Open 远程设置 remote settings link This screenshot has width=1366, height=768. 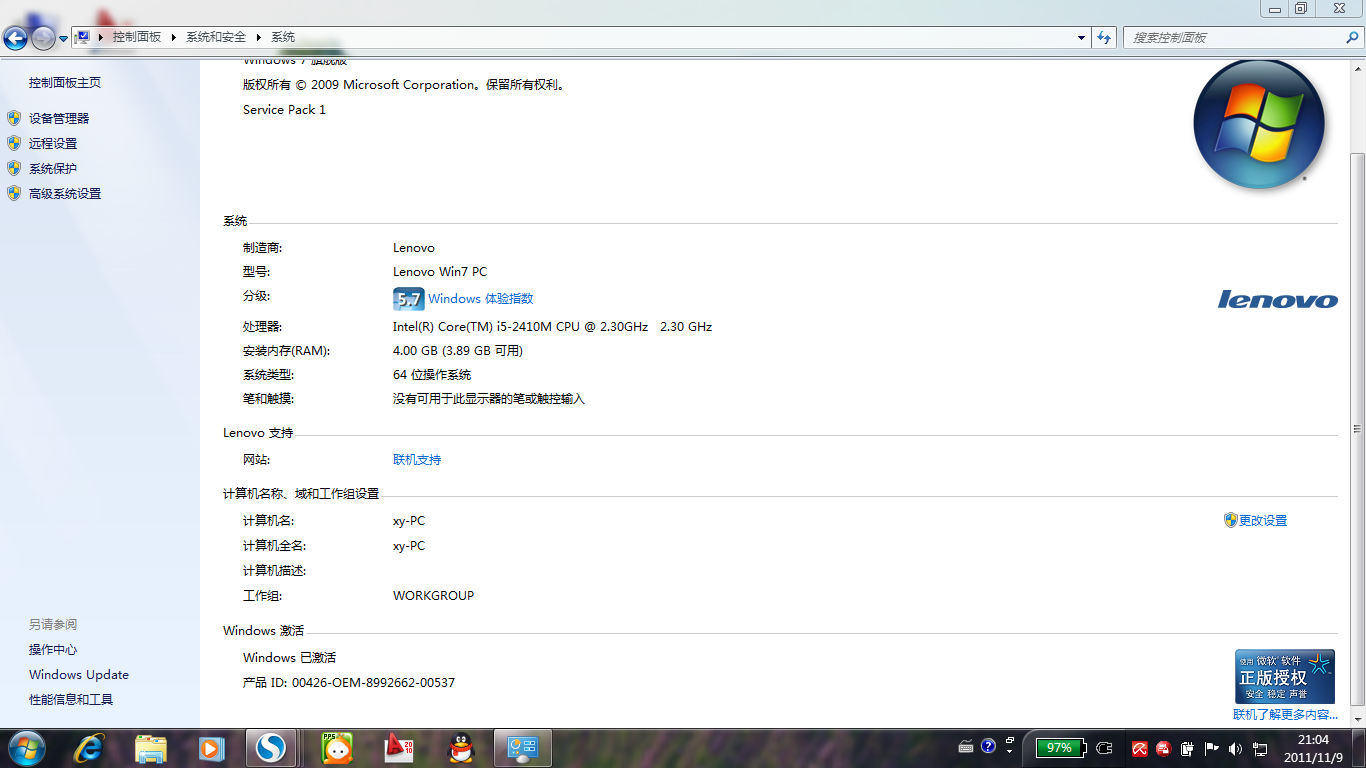point(52,143)
